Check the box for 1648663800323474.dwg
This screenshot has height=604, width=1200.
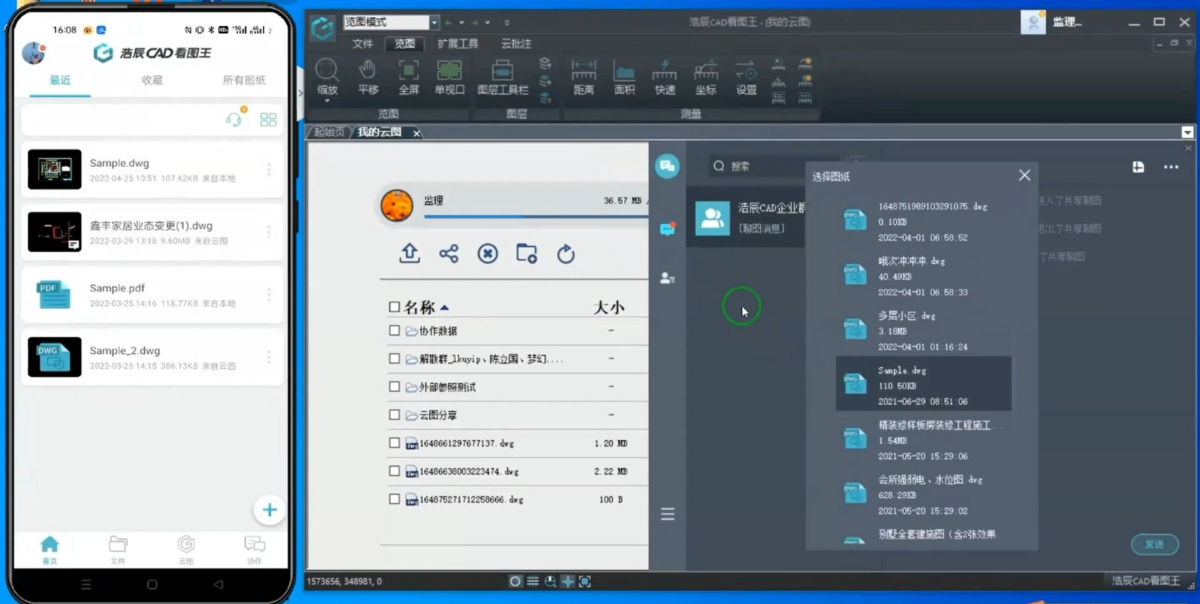(394, 471)
